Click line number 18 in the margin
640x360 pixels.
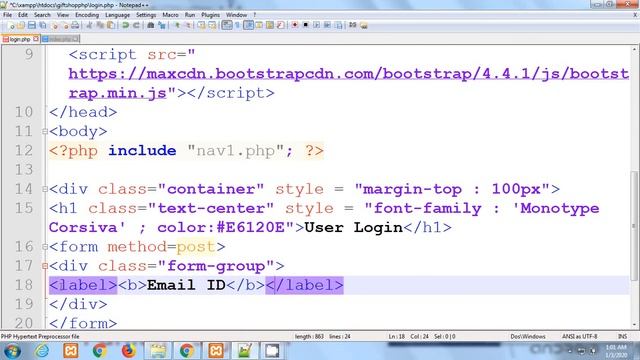24,285
